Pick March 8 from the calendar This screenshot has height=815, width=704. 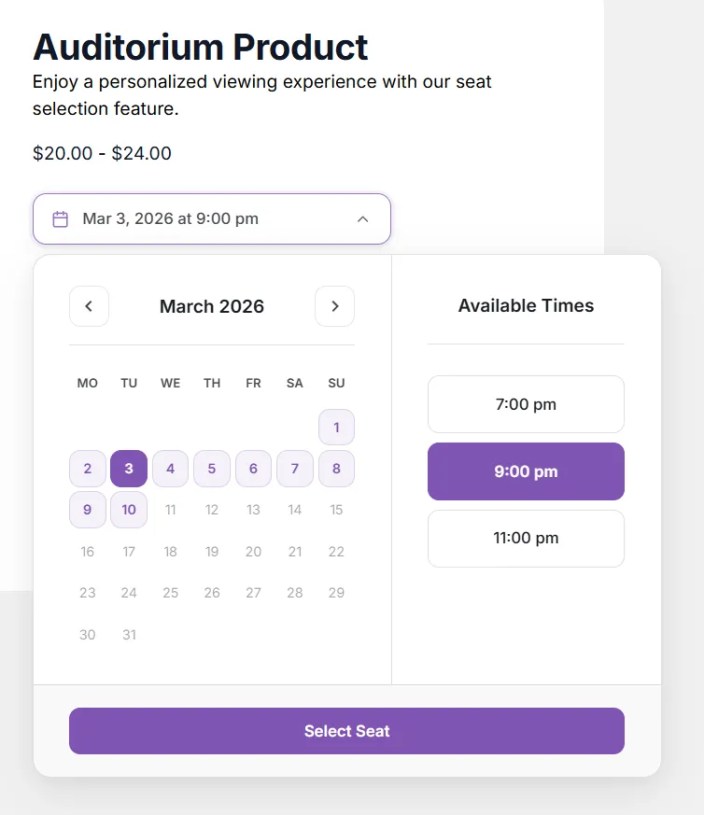[x=336, y=468]
